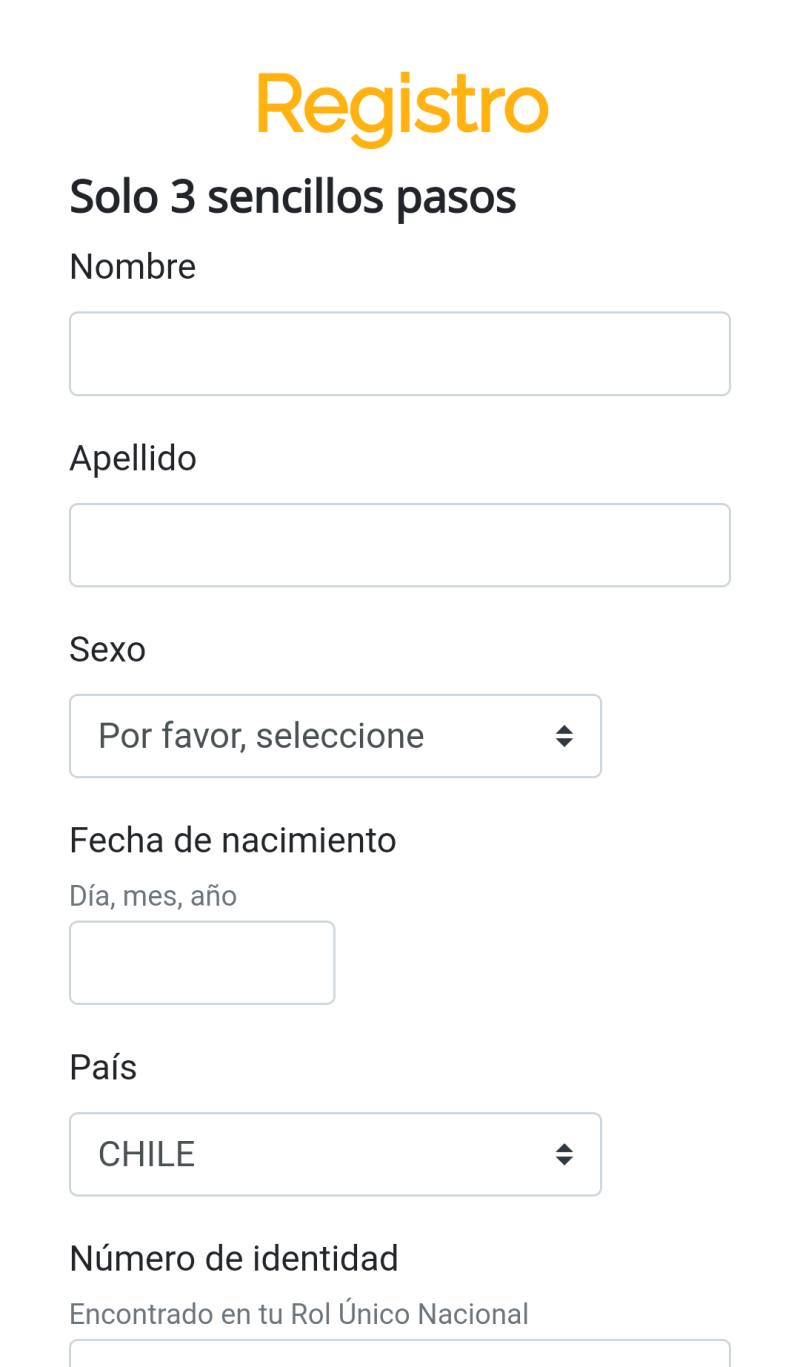This screenshot has width=800, height=1367.
Task: Click the up-down arrows in the Sexo selector
Action: (564, 736)
